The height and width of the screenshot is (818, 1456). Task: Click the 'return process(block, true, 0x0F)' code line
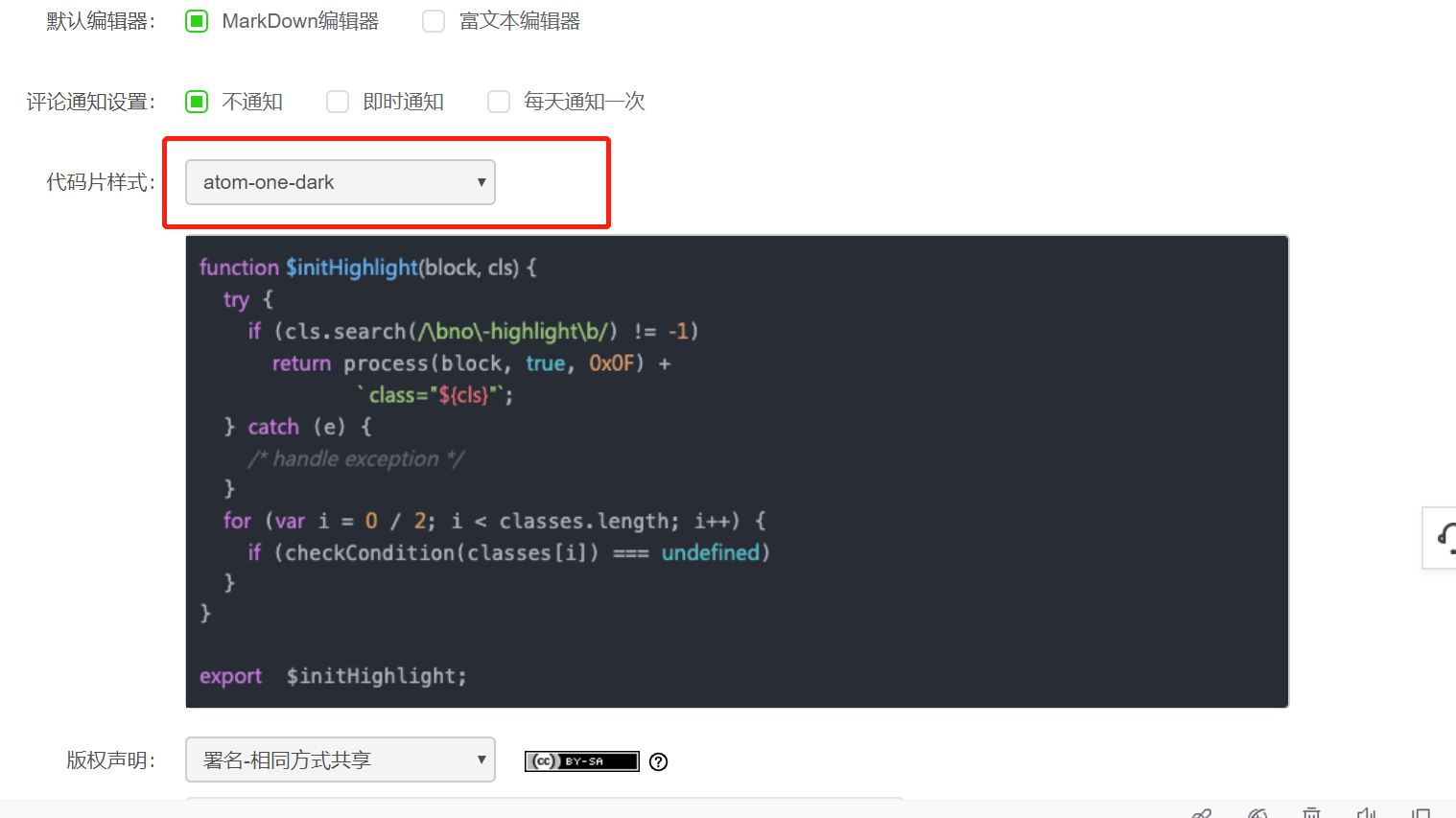pos(471,363)
